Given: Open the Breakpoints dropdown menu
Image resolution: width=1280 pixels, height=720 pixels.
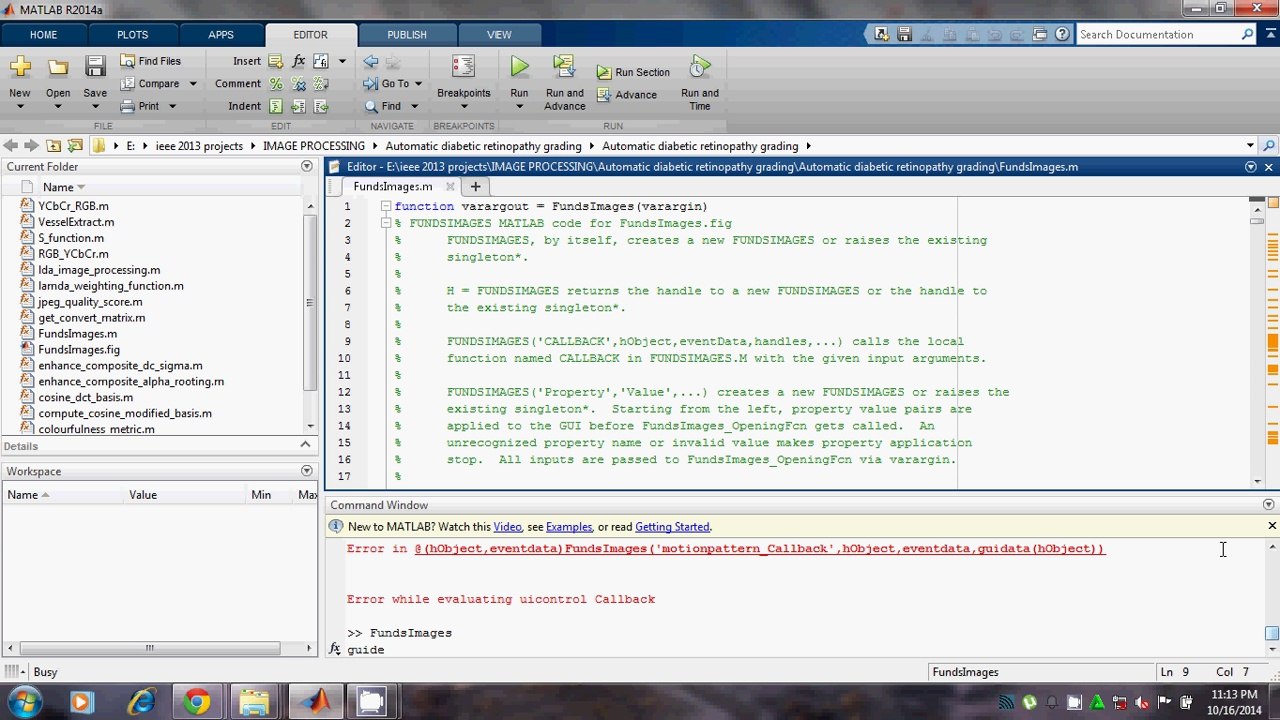Looking at the screenshot, I should point(463,105).
